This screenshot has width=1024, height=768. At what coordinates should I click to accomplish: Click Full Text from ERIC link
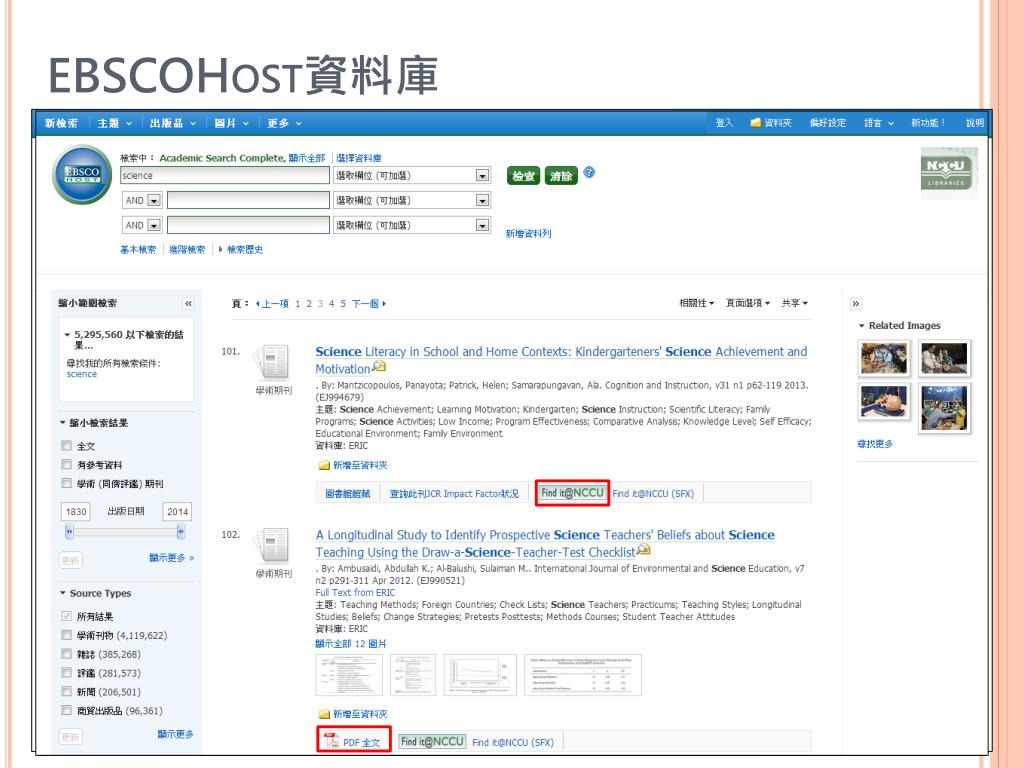pos(355,592)
